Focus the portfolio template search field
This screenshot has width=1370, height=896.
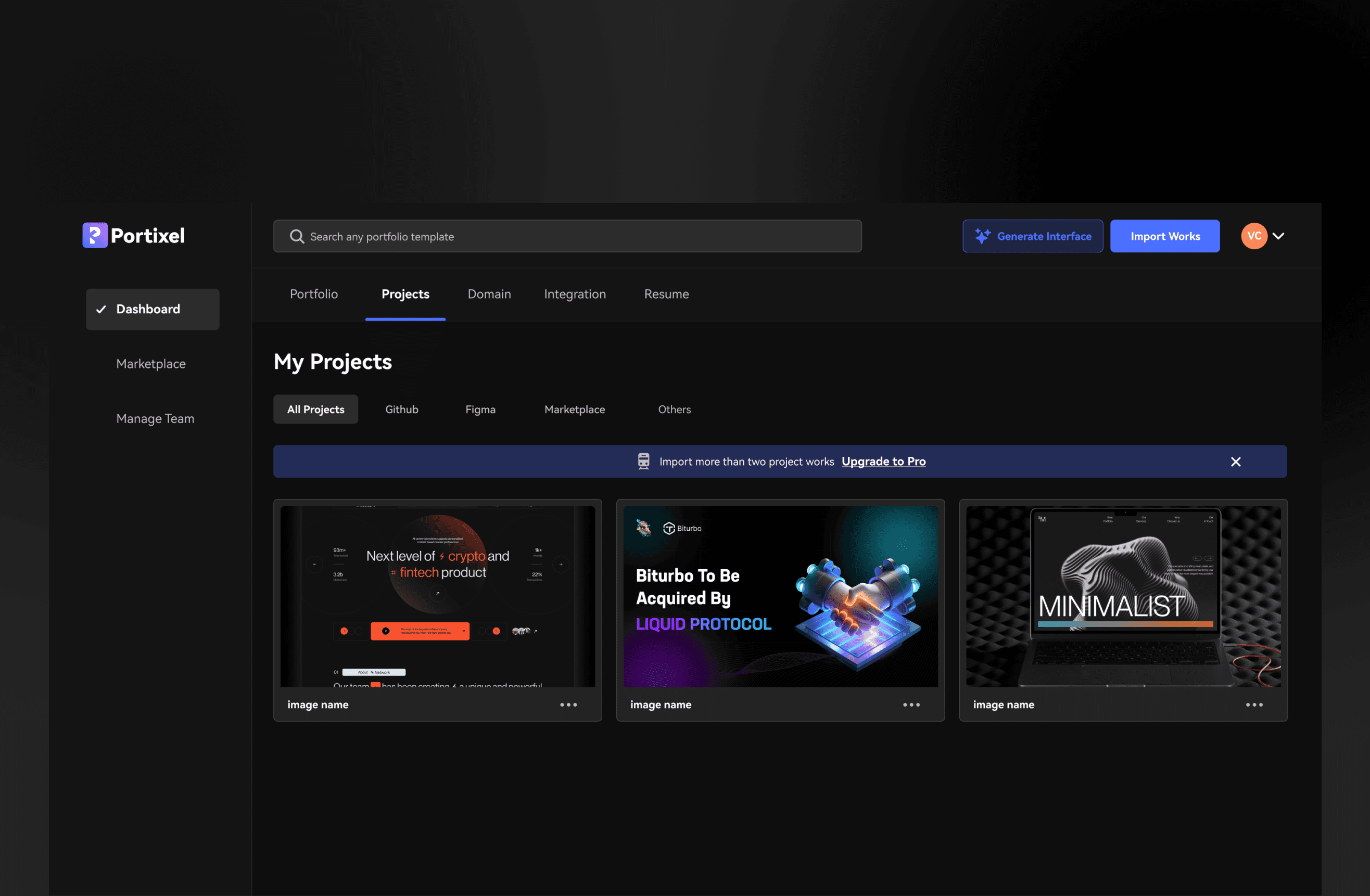(576, 237)
